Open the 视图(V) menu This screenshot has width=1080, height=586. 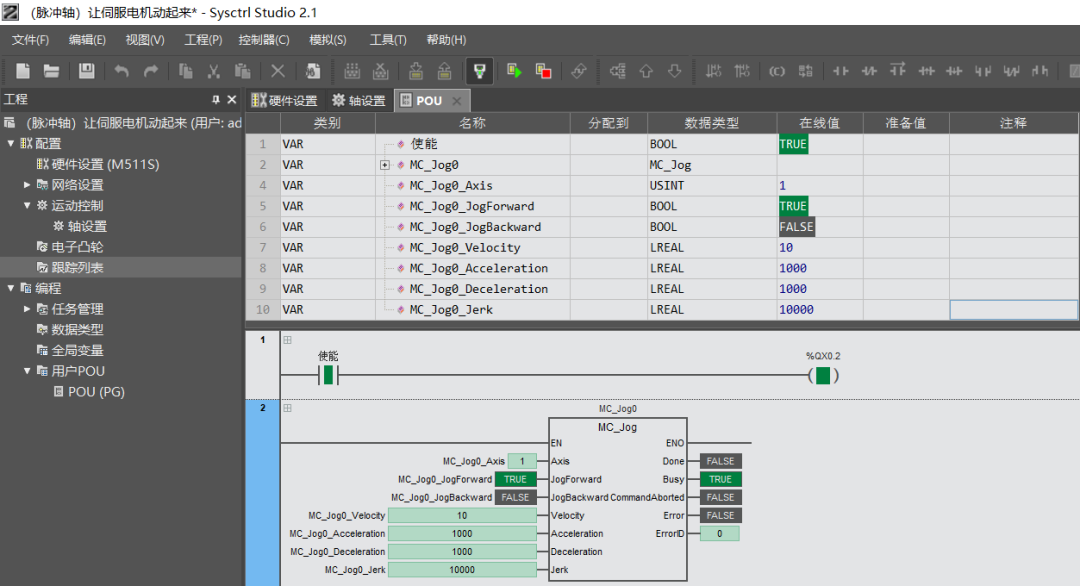pos(145,40)
